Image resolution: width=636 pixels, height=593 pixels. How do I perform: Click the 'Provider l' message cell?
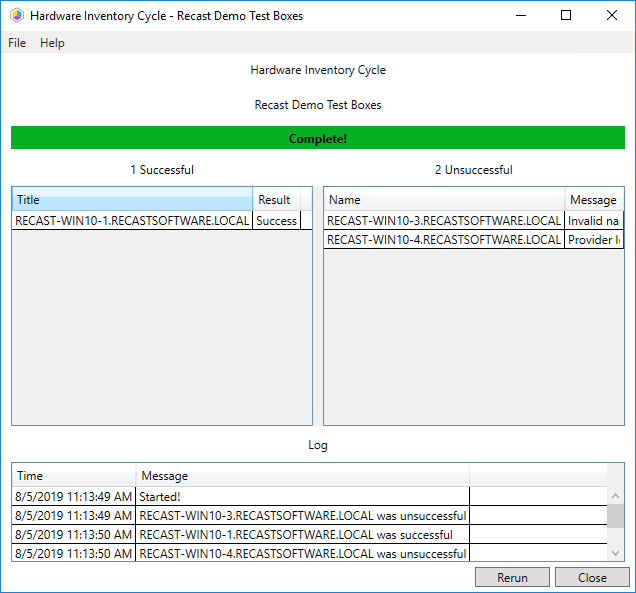[594, 240]
